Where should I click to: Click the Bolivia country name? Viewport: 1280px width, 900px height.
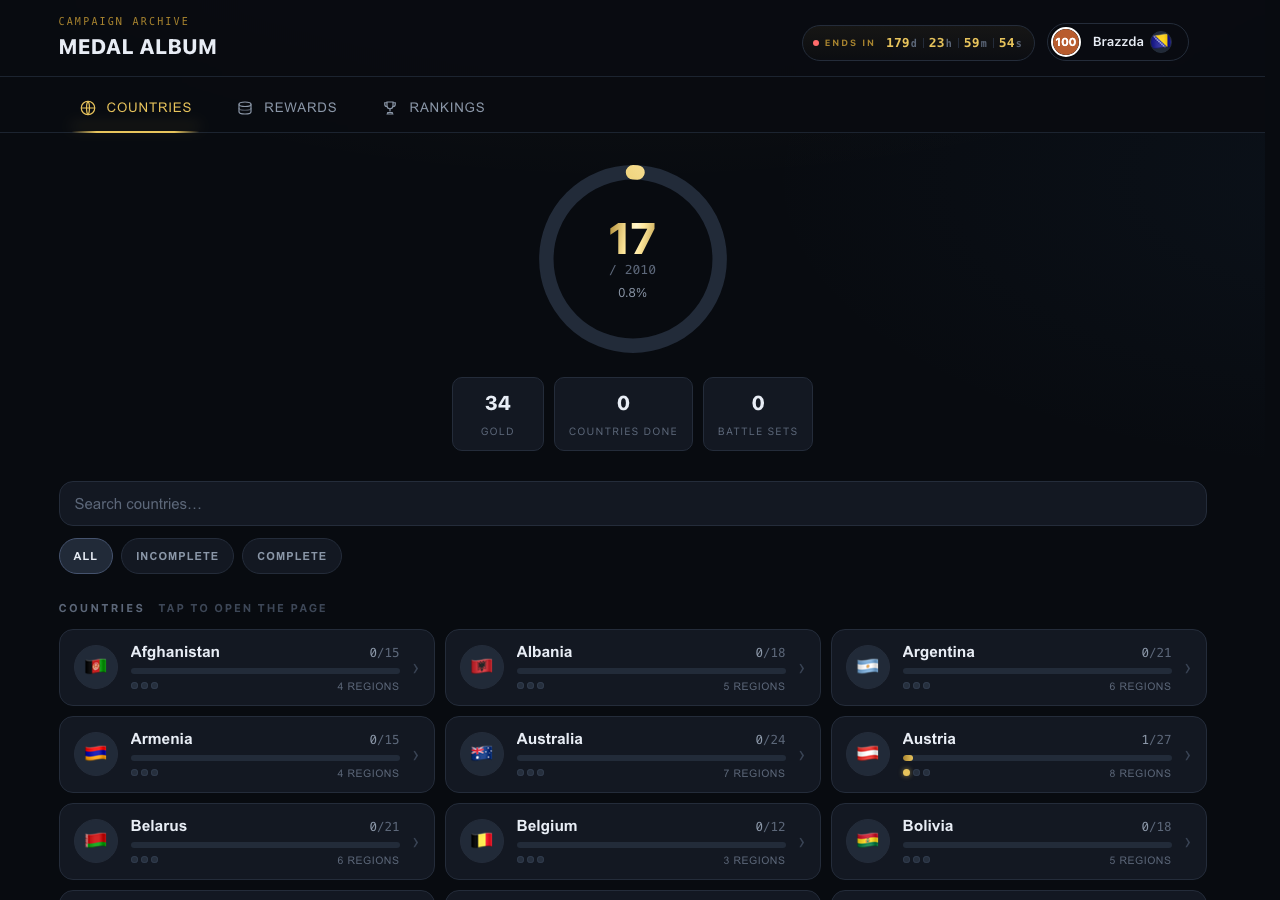click(x=928, y=826)
